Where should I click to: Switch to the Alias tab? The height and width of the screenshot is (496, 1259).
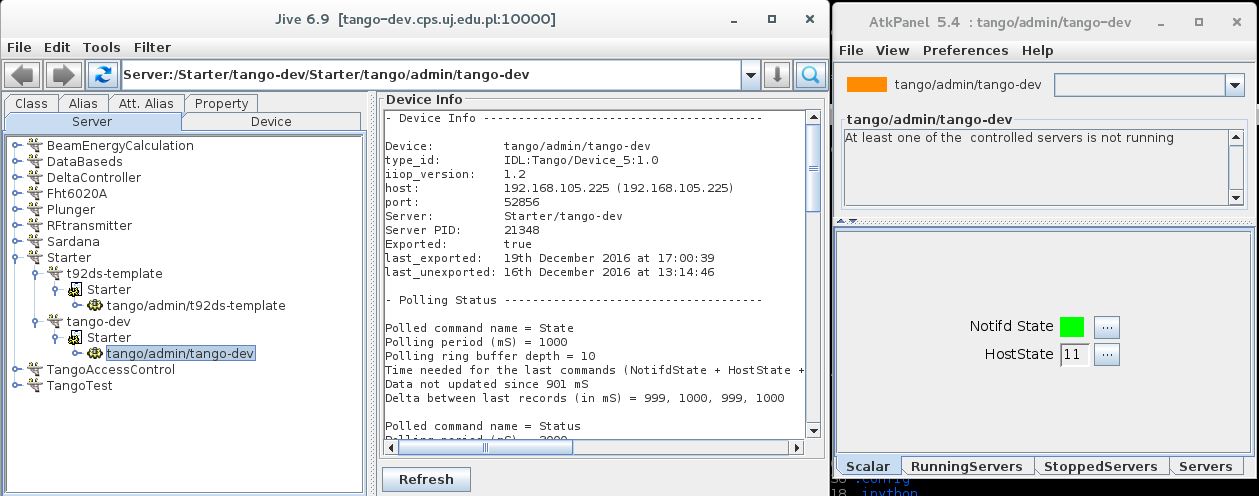point(83,103)
